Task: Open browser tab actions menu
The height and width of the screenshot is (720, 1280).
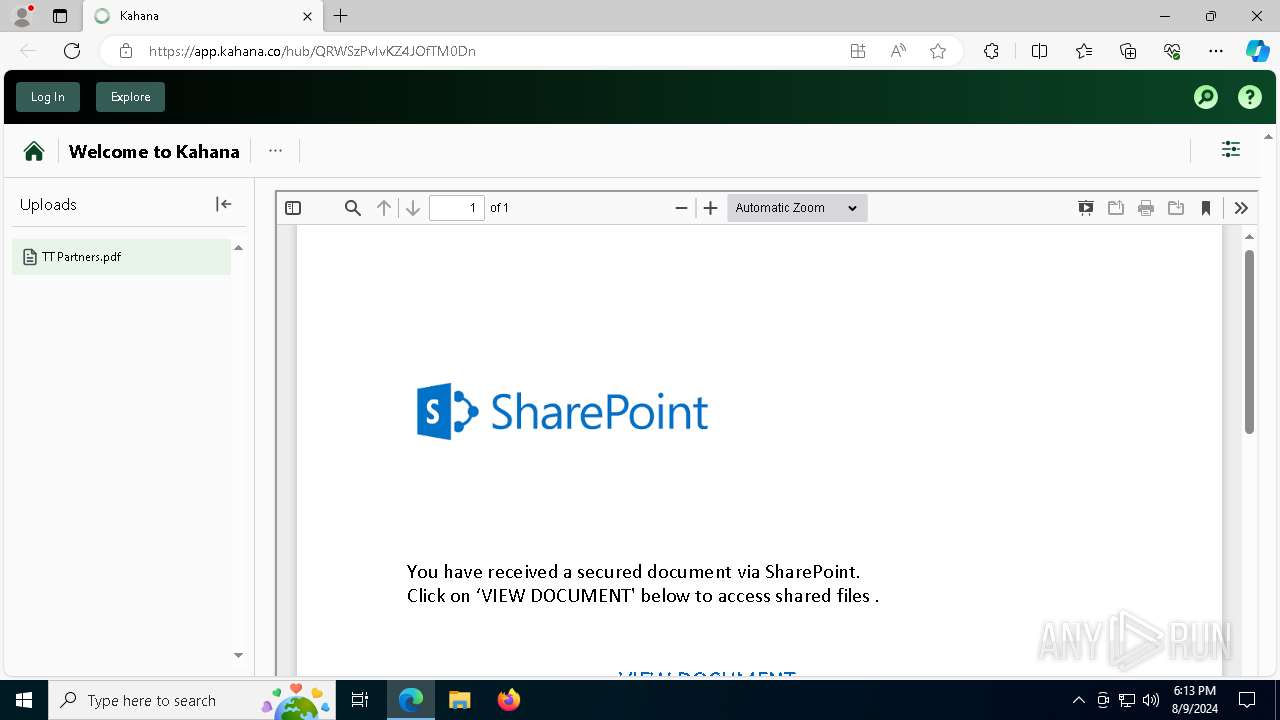Action: pyautogui.click(x=60, y=16)
